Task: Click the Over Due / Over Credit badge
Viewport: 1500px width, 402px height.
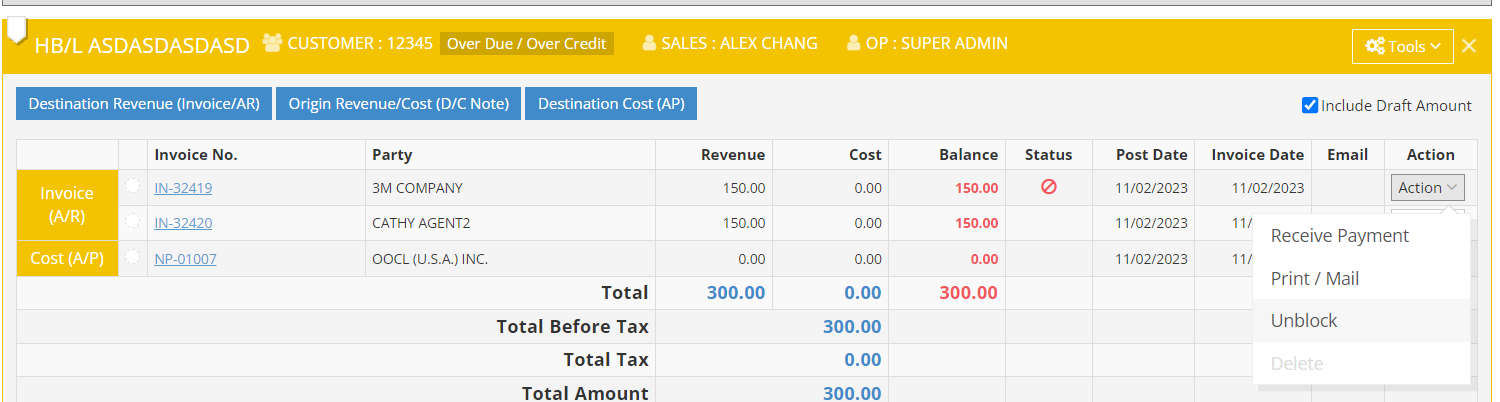Action: pos(526,44)
